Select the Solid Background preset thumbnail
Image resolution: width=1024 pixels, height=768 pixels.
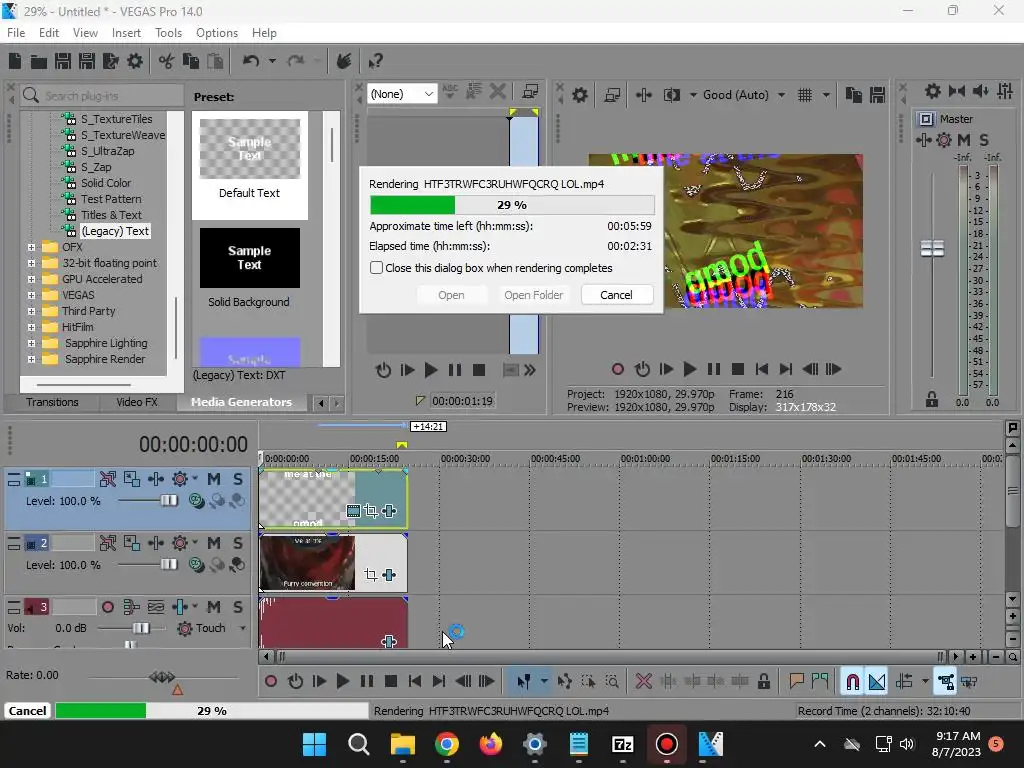249,259
